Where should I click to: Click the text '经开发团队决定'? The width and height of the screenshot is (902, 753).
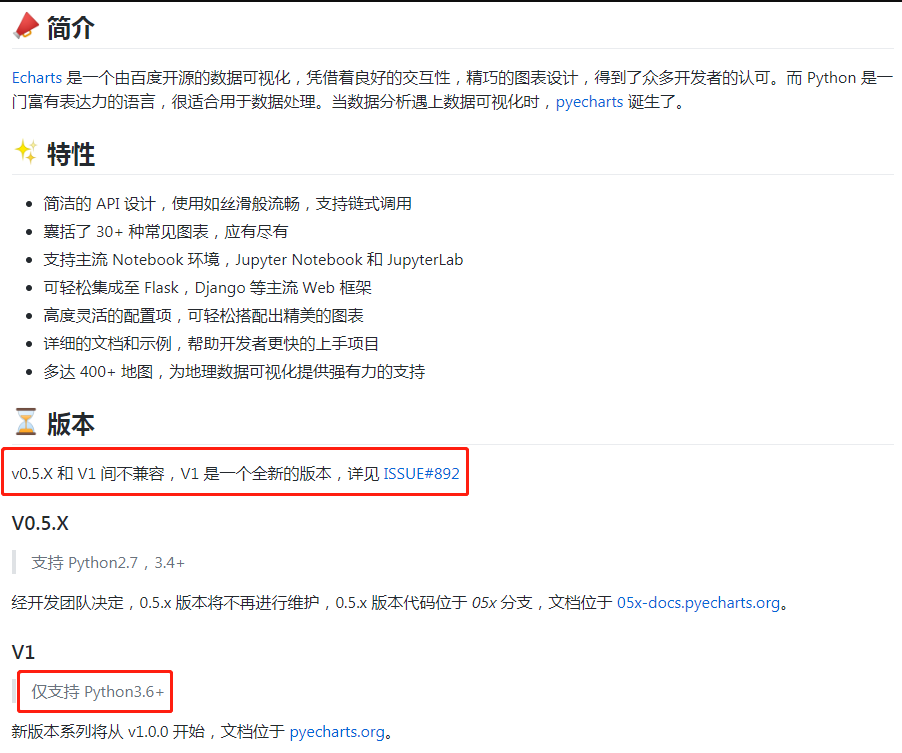67,602
